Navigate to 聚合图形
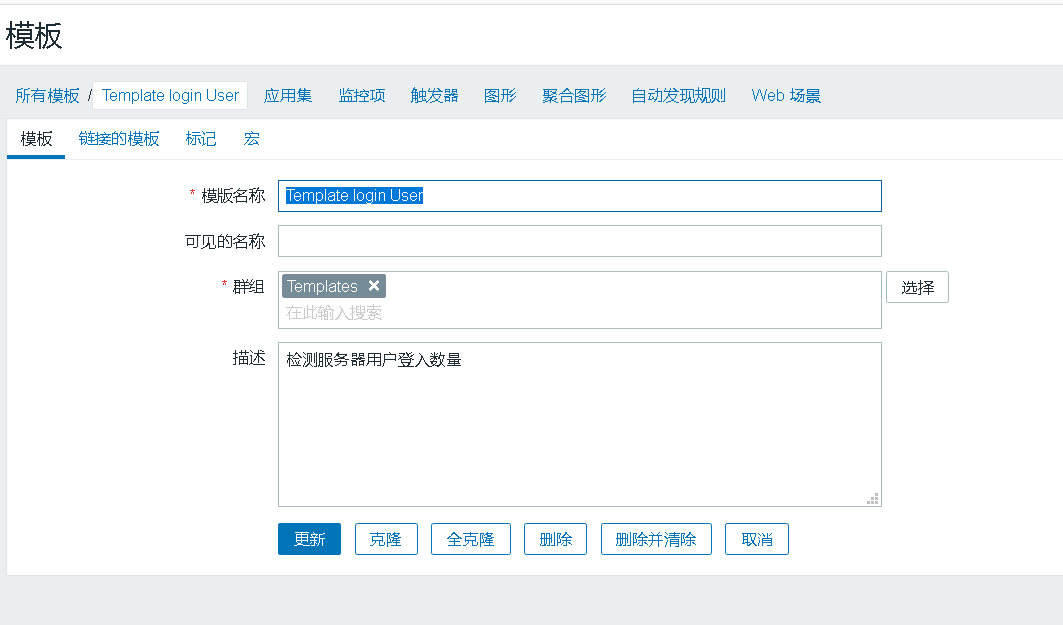1063x625 pixels. point(574,96)
